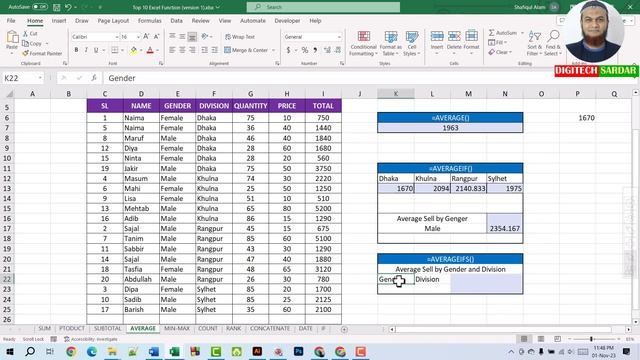The height and width of the screenshot is (360, 640).
Task: Toggle Underline formatting
Action: [96, 50]
